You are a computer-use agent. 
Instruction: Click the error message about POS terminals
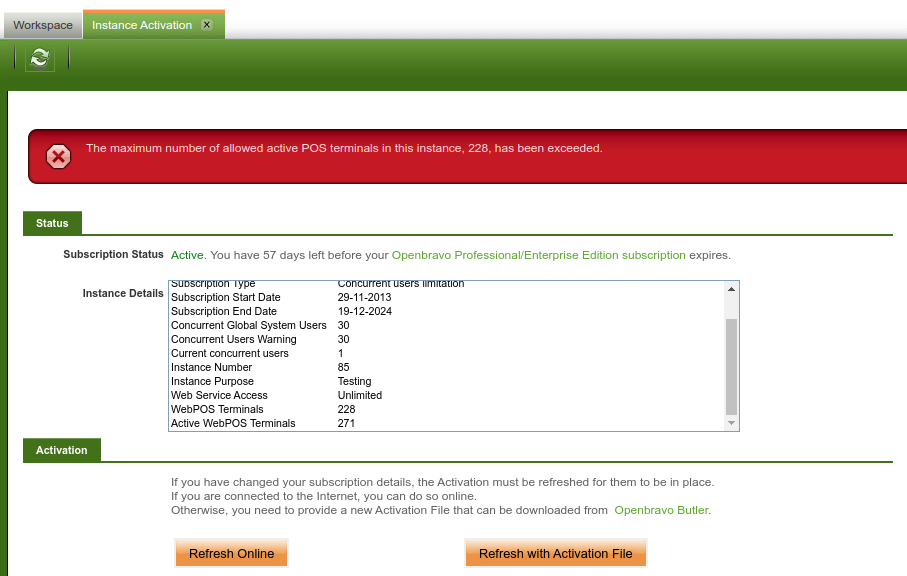click(344, 148)
